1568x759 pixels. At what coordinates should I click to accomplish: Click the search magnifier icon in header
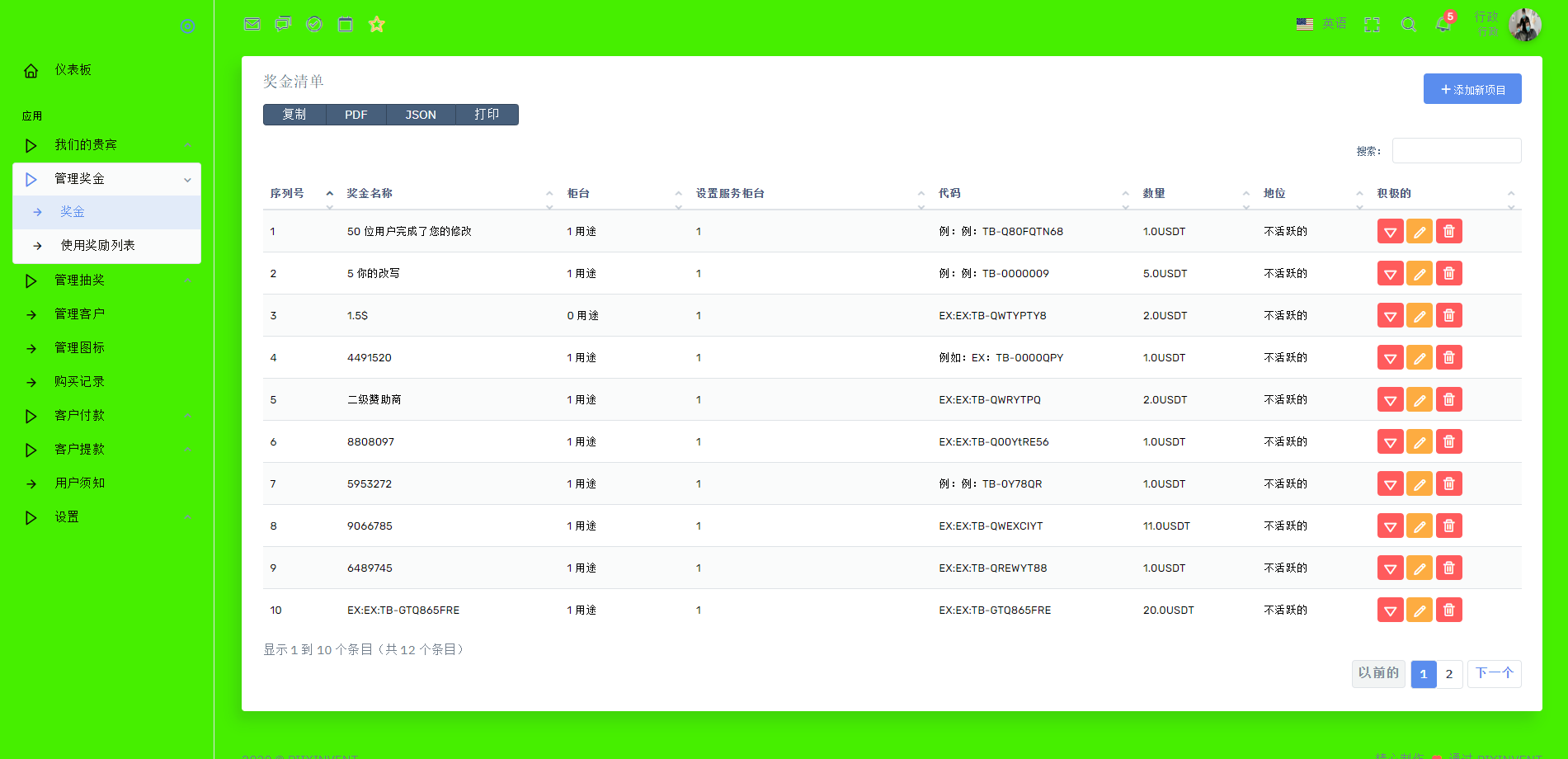[1409, 25]
